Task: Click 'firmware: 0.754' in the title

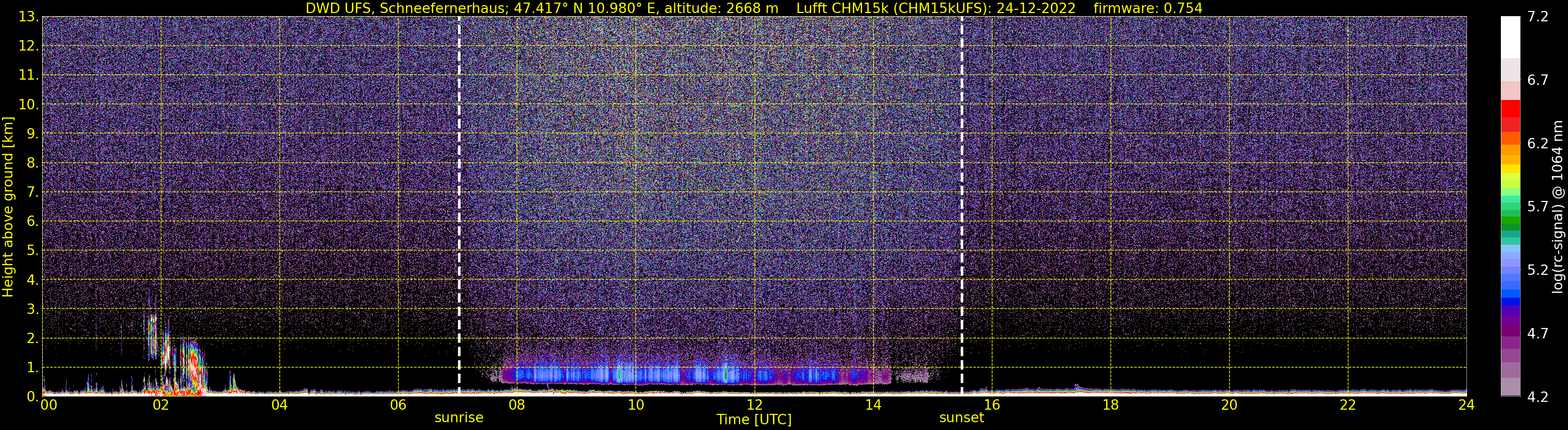Action: point(1148,8)
